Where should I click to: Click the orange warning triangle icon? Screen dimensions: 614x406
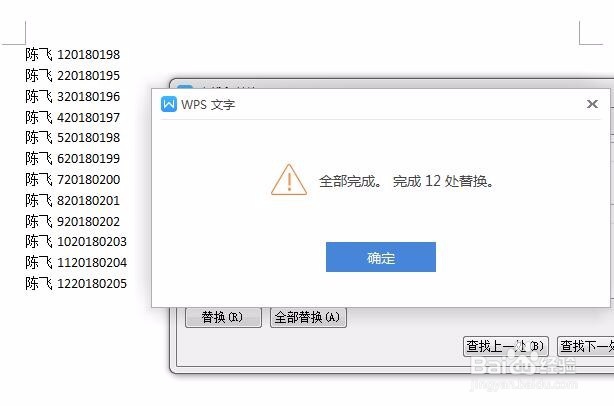tap(289, 180)
